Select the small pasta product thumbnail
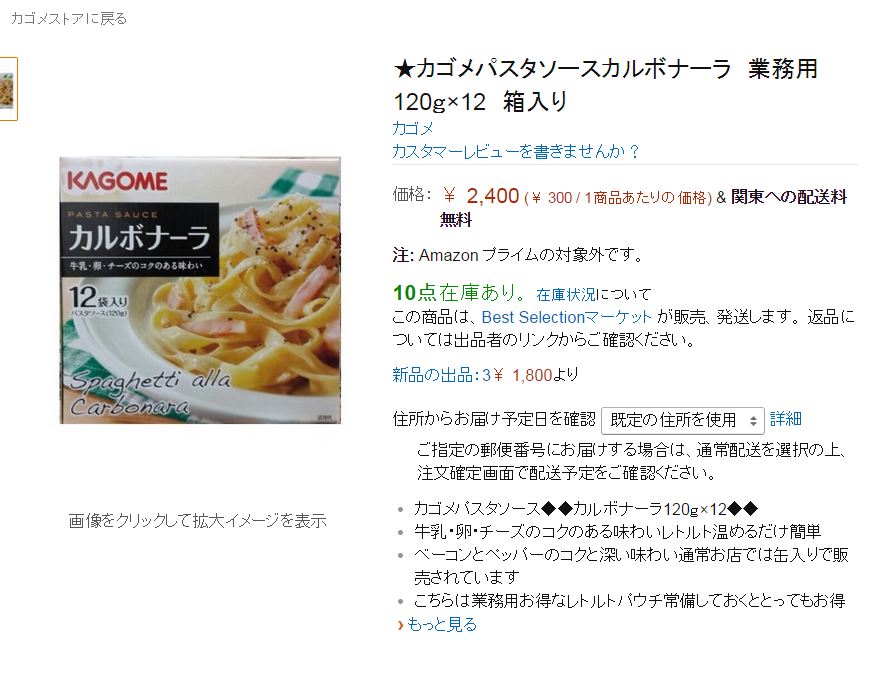884x679 pixels. (7, 89)
